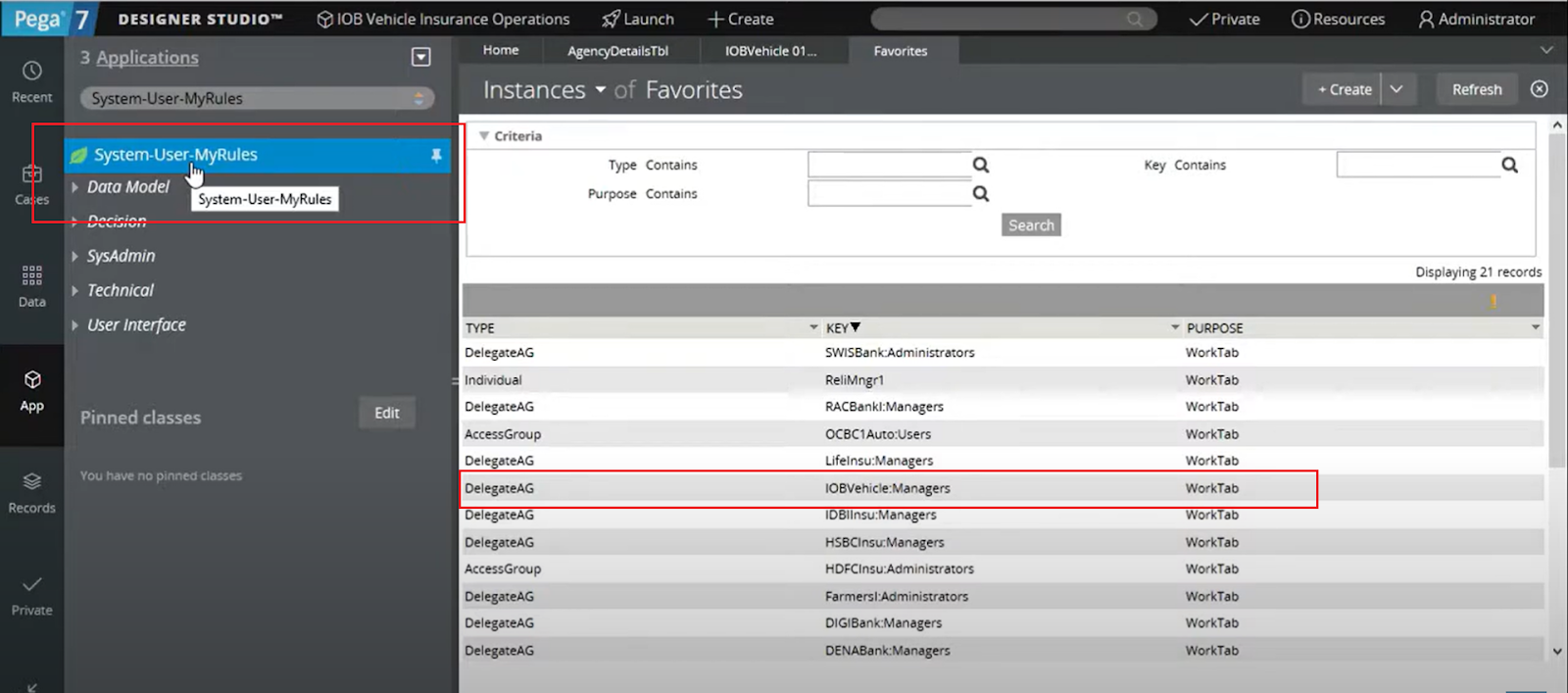Close the Favorites instances view
The width and height of the screenshot is (1568, 693).
click(1540, 89)
